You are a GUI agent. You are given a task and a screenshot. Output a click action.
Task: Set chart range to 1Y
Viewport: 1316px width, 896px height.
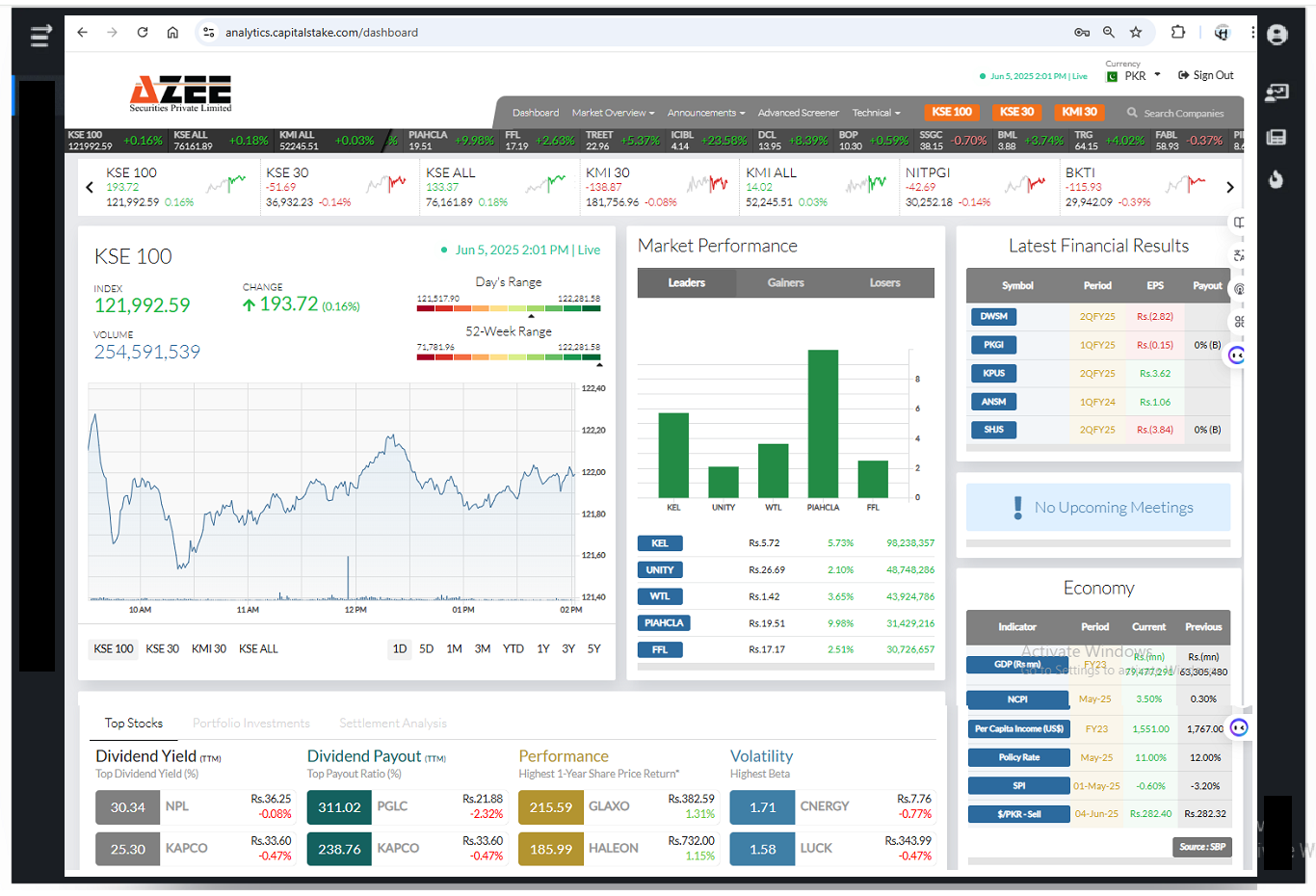tap(543, 649)
